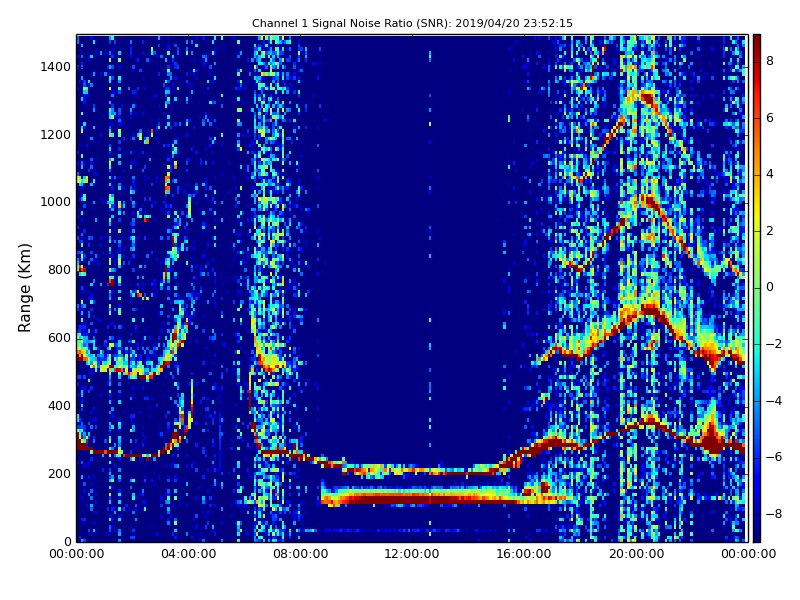Click the x-axis tick label 16:00:00
Image resolution: width=800 pixels, height=600 pixels.
pyautogui.click(x=524, y=554)
